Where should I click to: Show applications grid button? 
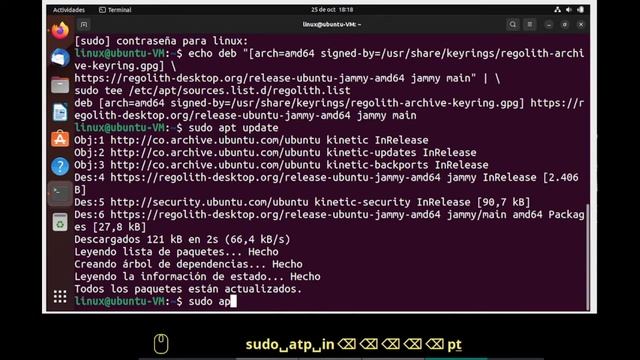(x=60, y=297)
